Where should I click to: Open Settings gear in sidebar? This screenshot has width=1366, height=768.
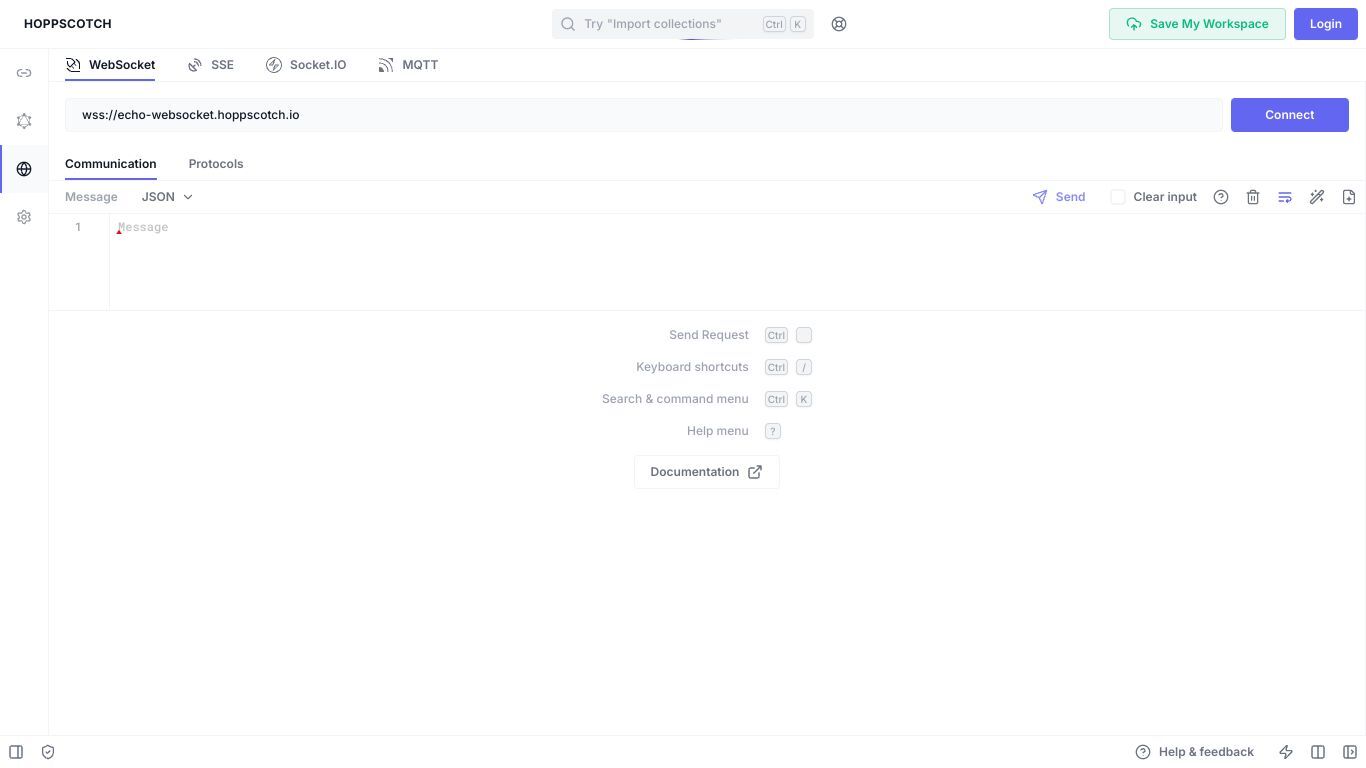coord(24,217)
